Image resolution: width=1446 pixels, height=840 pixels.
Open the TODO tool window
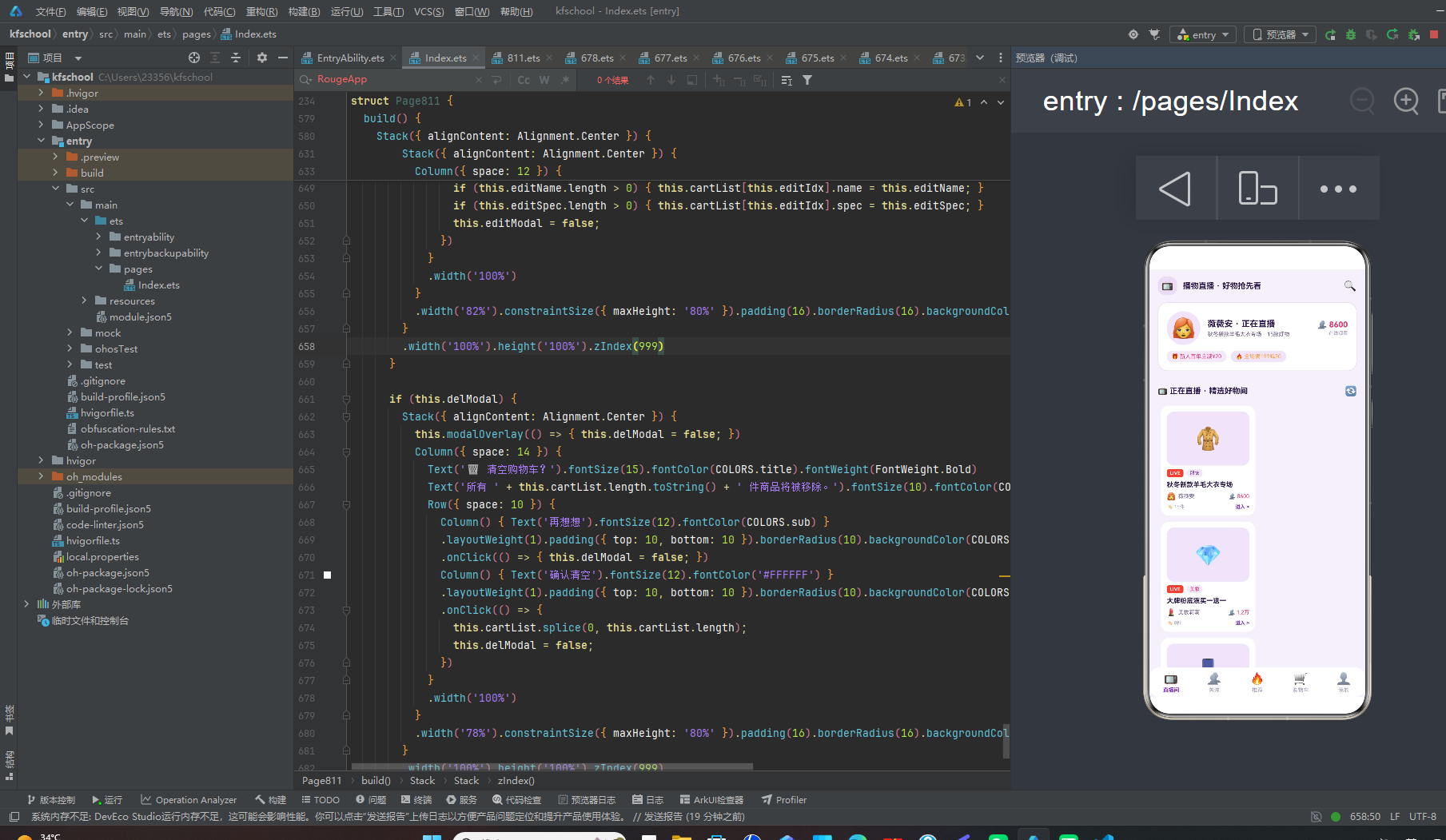[321, 799]
